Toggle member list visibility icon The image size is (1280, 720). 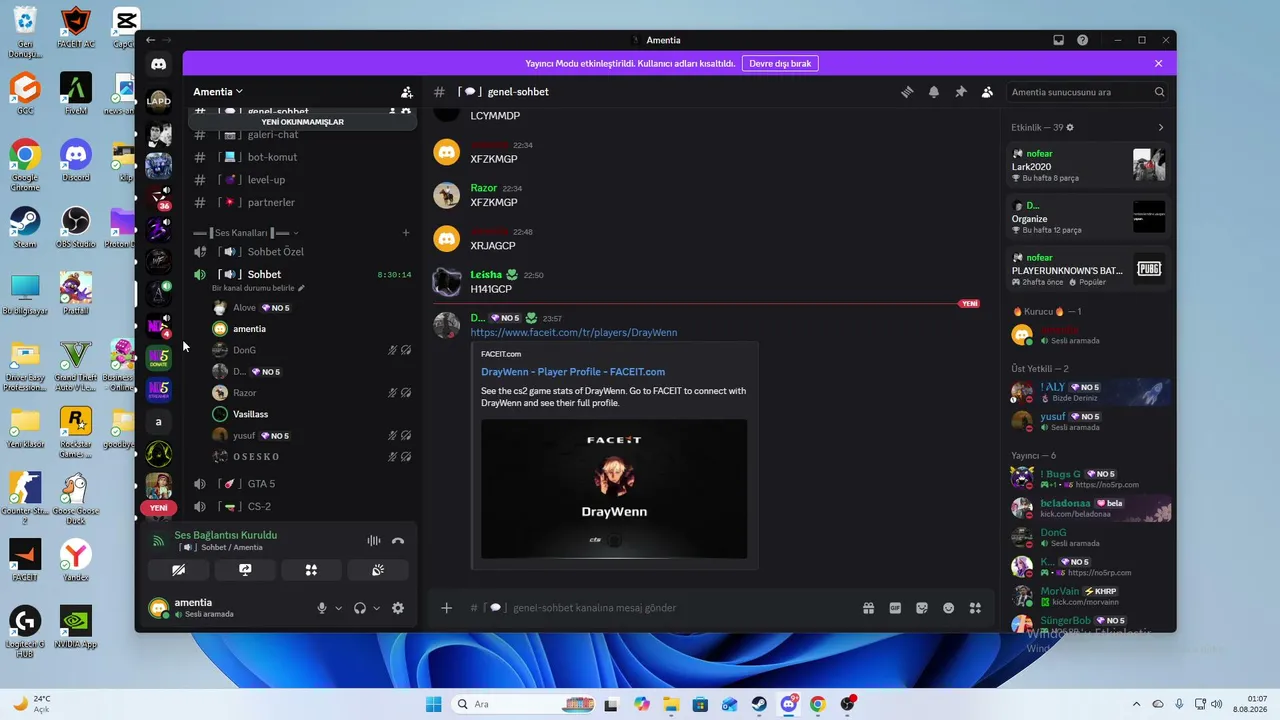click(987, 92)
